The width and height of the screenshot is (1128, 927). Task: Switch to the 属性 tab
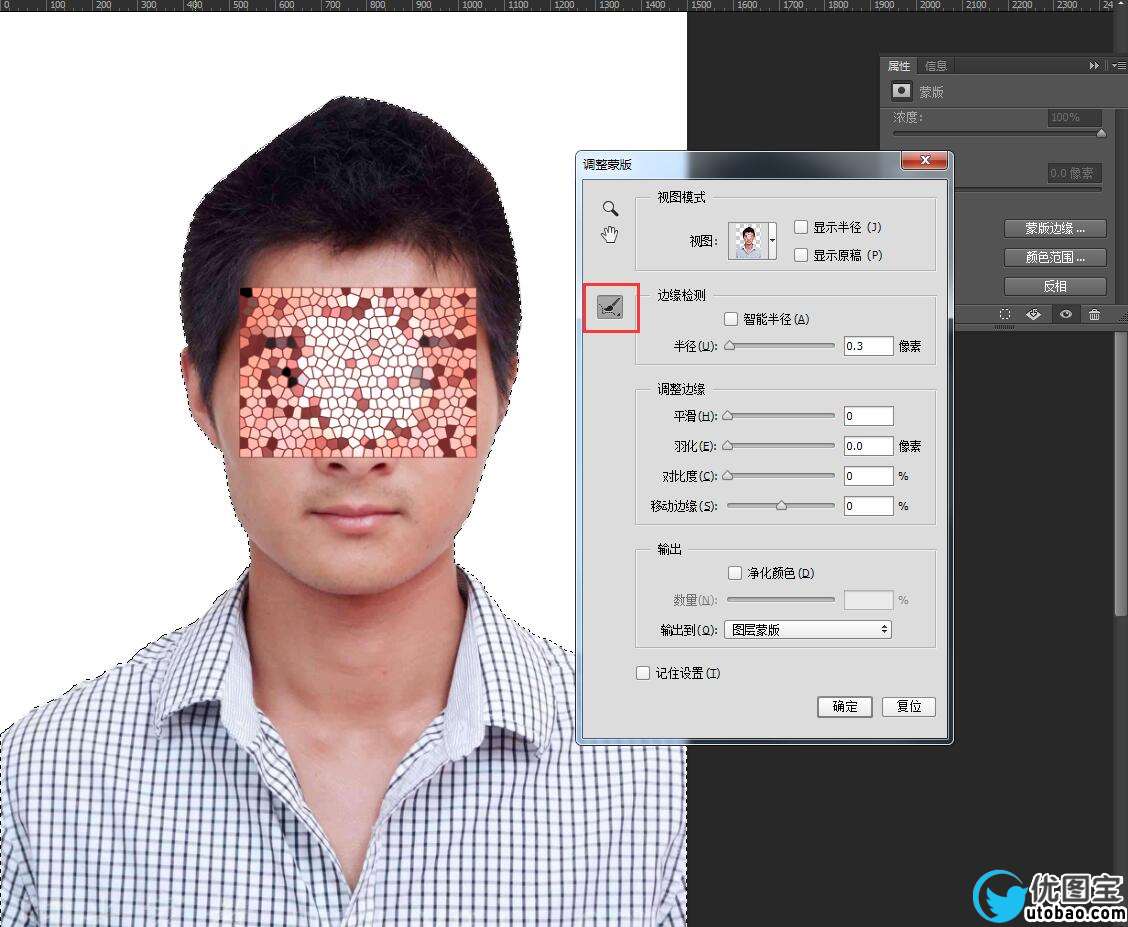pos(899,66)
